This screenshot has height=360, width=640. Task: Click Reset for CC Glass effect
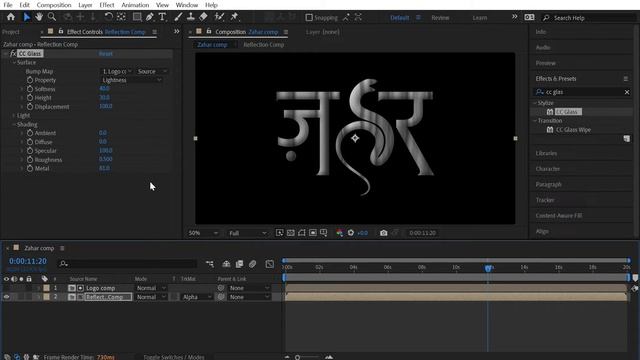click(105, 54)
